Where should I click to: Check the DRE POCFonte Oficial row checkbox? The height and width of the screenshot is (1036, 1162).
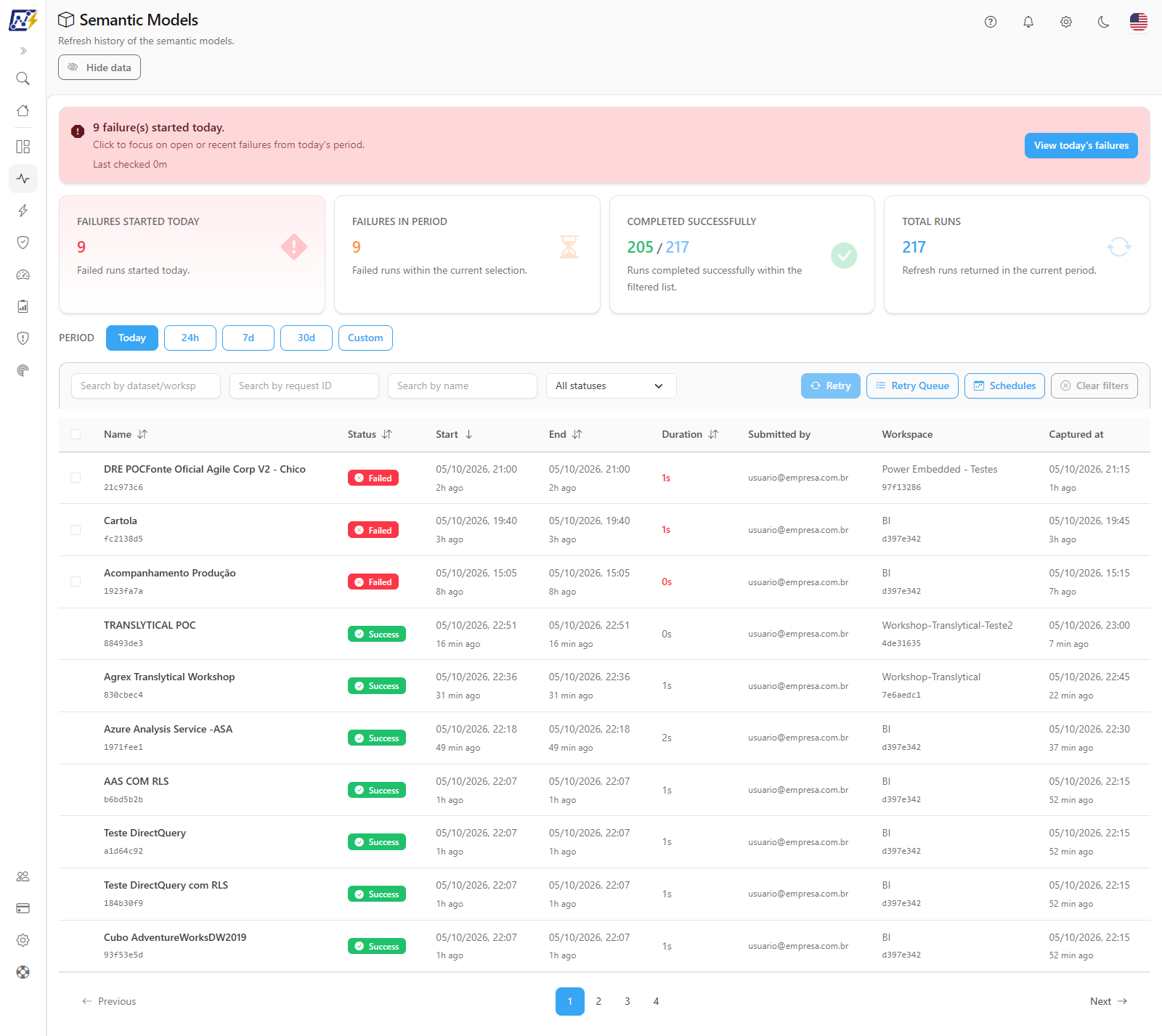point(76,478)
